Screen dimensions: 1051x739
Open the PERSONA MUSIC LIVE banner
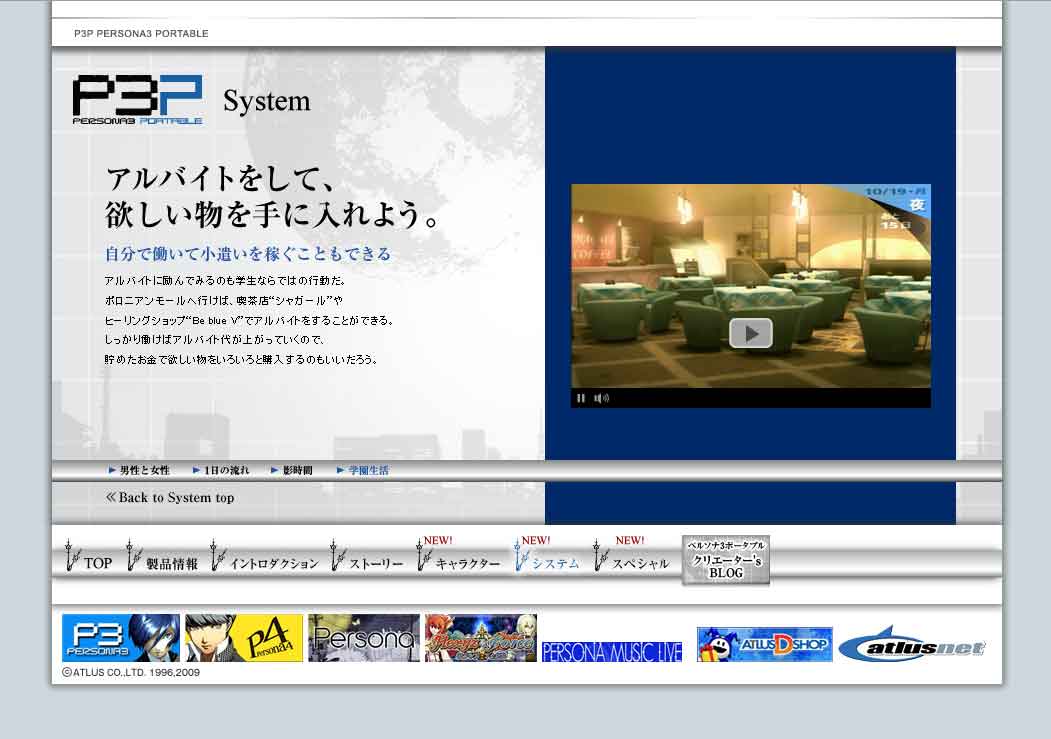pyautogui.click(x=612, y=651)
